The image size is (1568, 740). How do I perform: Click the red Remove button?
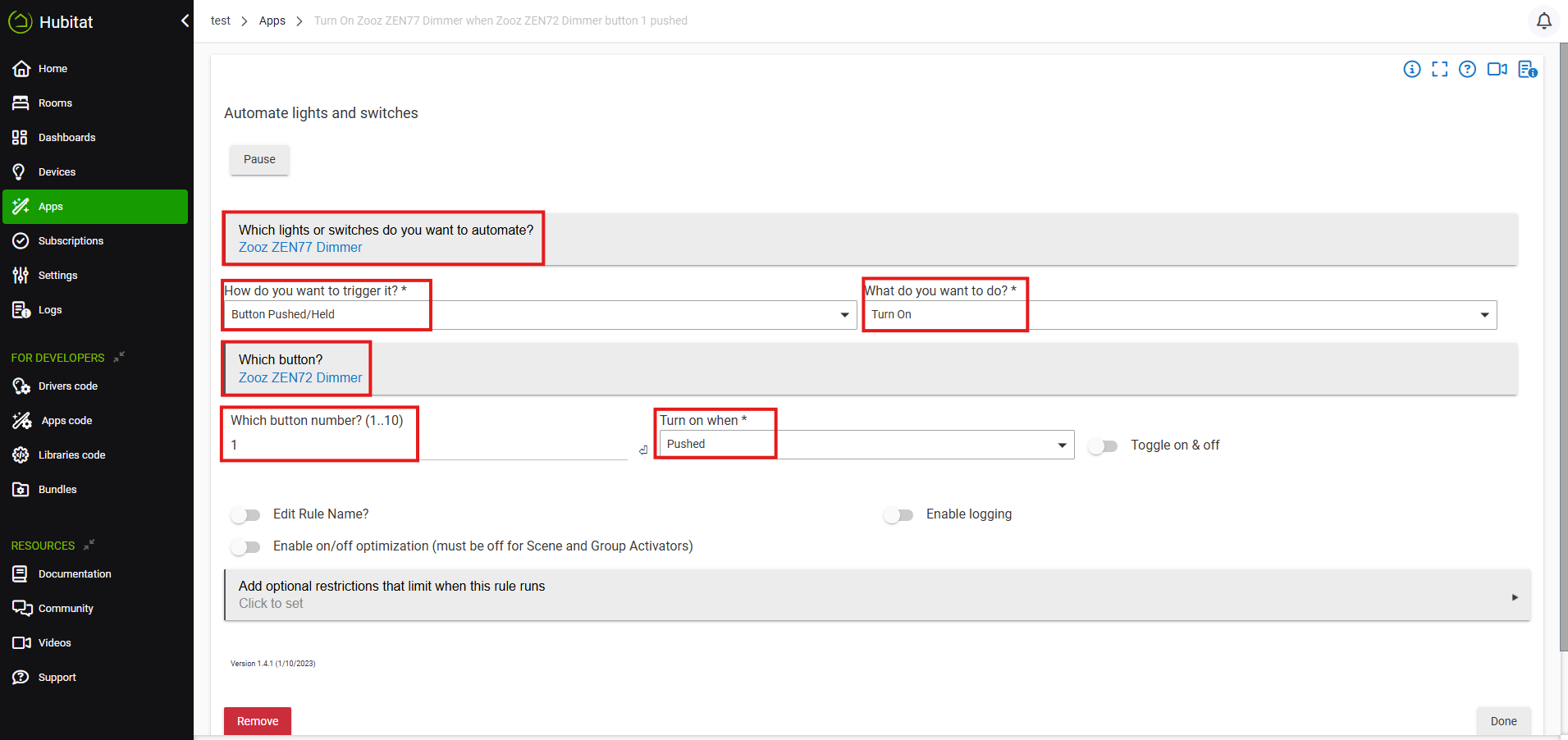point(258,721)
